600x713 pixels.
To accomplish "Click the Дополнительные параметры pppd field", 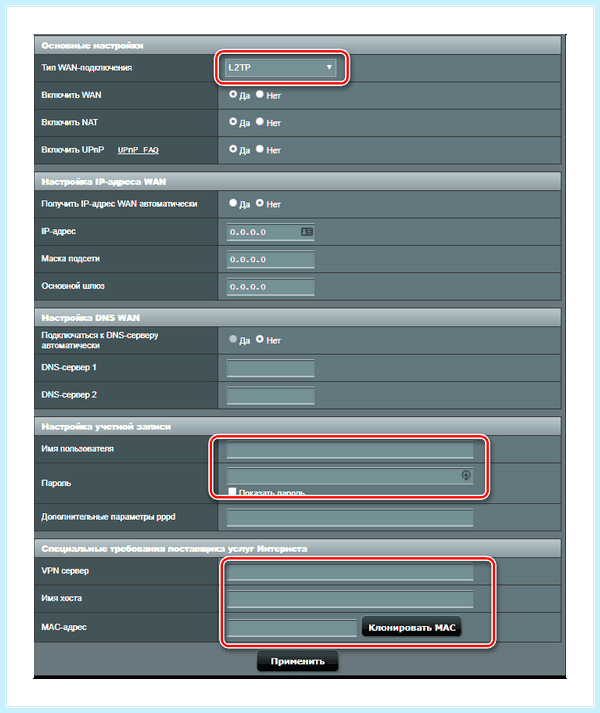I will [350, 517].
